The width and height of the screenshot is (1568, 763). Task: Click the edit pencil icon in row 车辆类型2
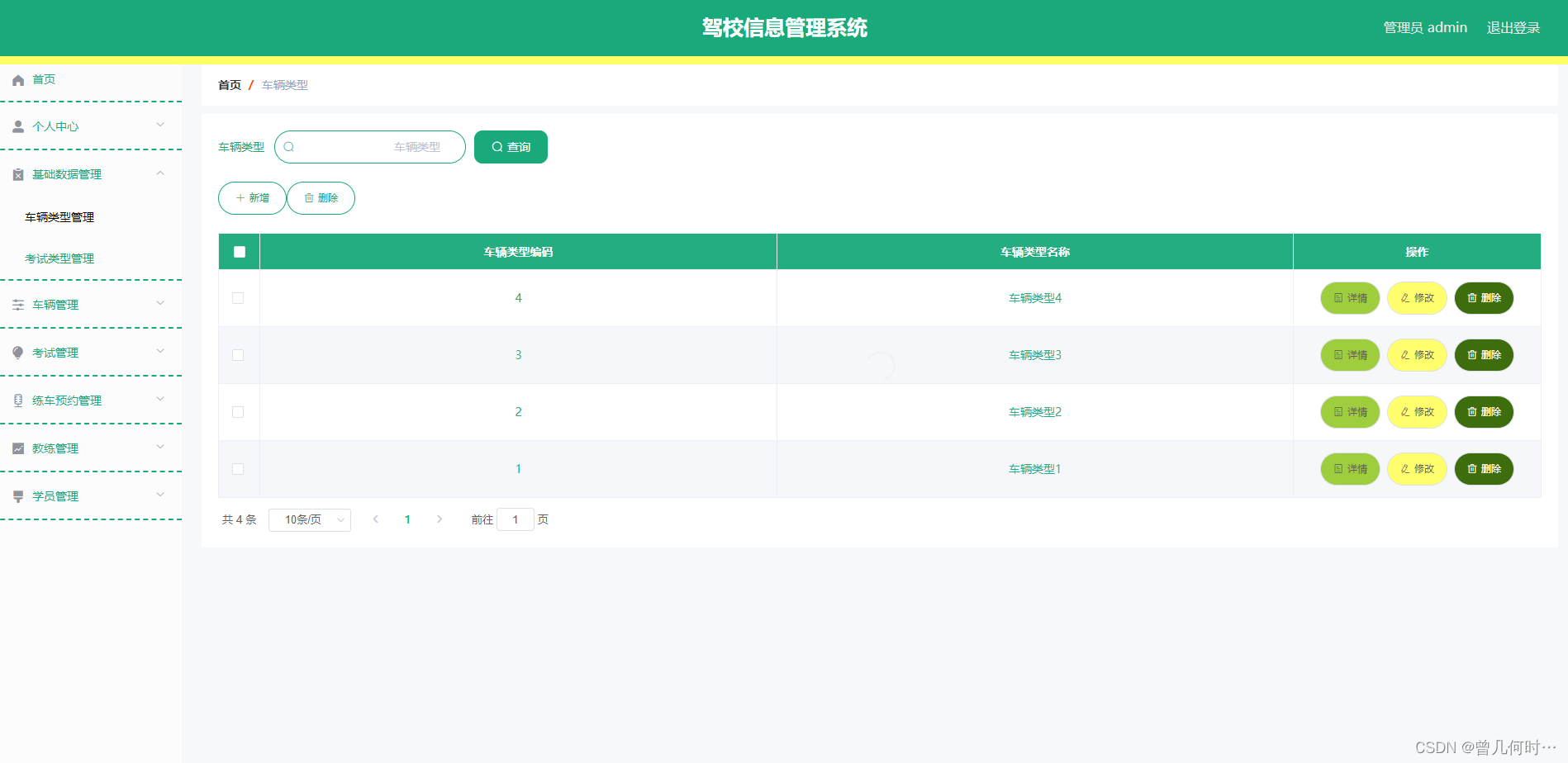1405,412
